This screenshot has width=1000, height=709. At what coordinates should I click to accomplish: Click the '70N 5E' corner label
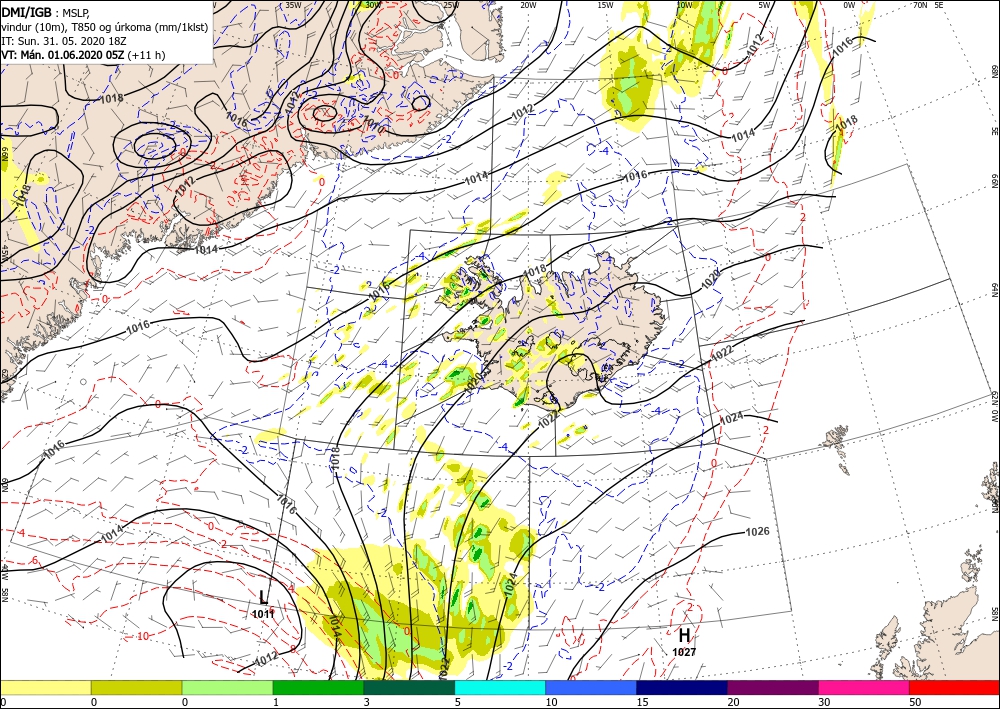tap(928, 4)
